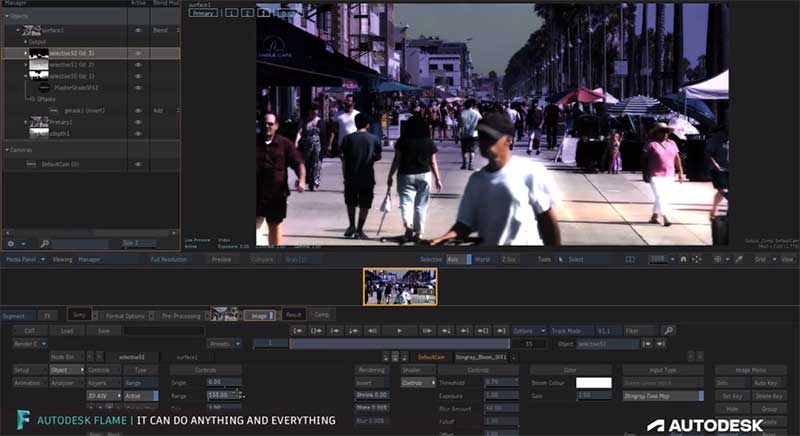Toggle visibility eye for Primary1 row
800x436 pixels.
(138, 122)
